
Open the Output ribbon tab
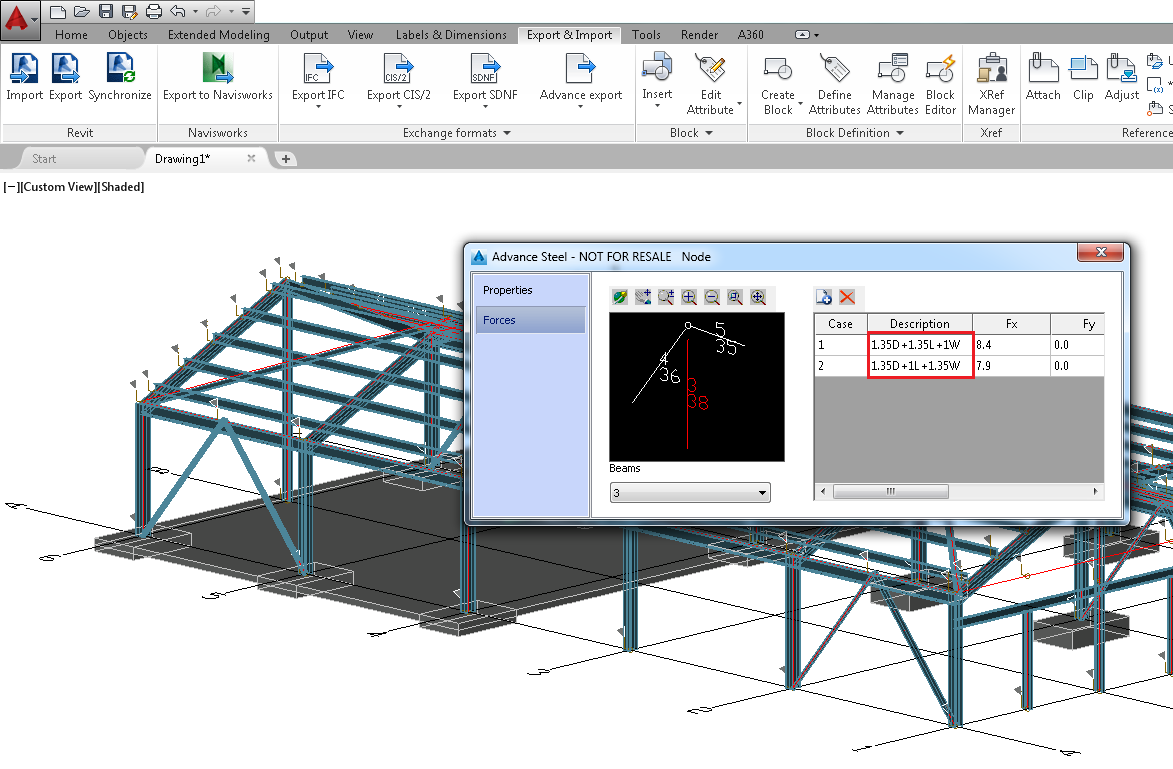coord(309,34)
